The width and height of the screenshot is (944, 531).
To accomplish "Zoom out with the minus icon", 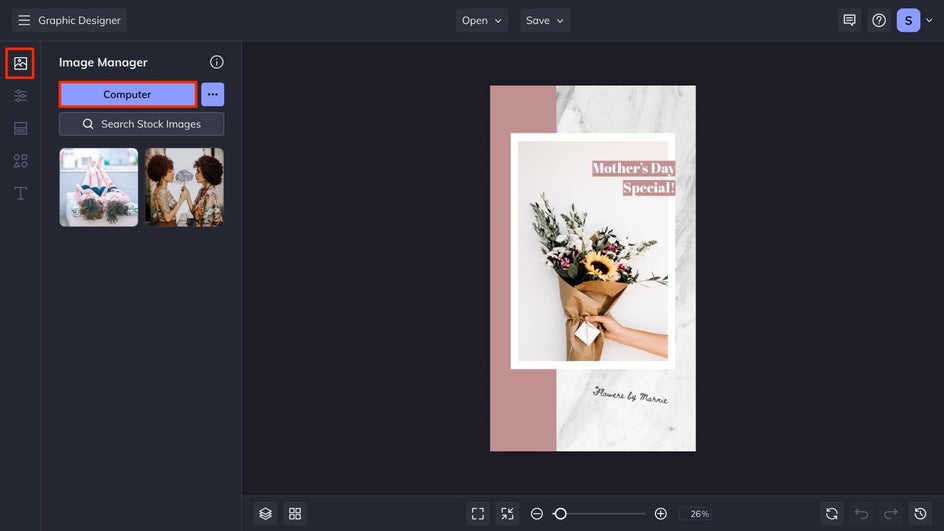I will tap(537, 514).
